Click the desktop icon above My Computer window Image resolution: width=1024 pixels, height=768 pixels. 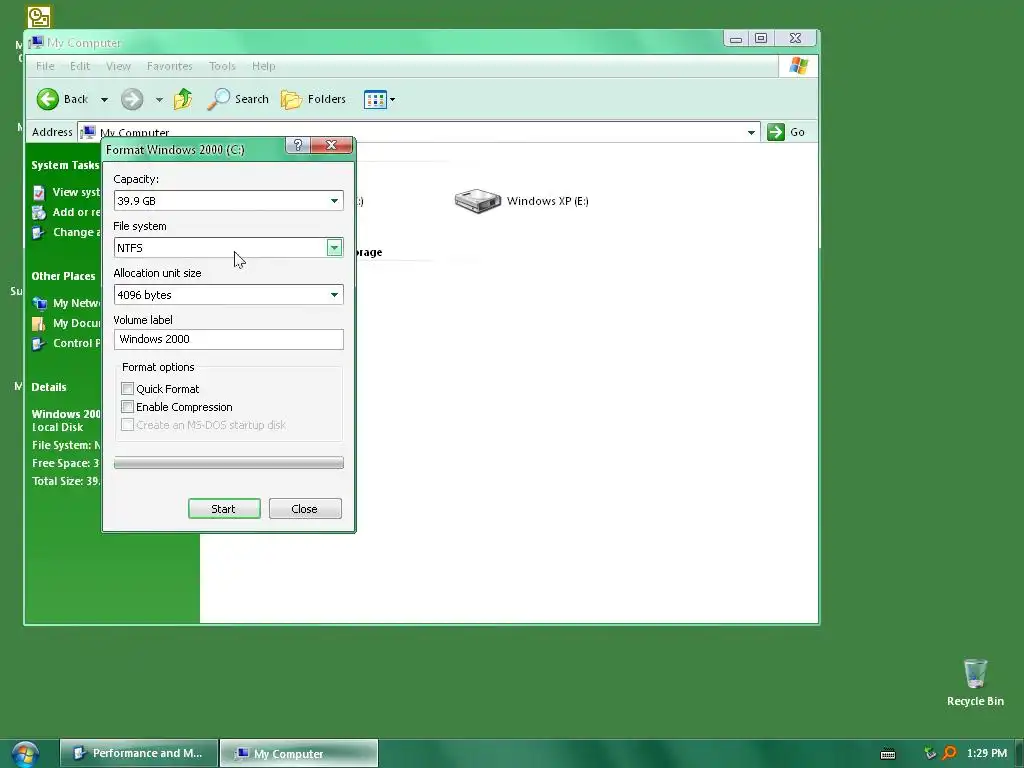click(x=39, y=17)
